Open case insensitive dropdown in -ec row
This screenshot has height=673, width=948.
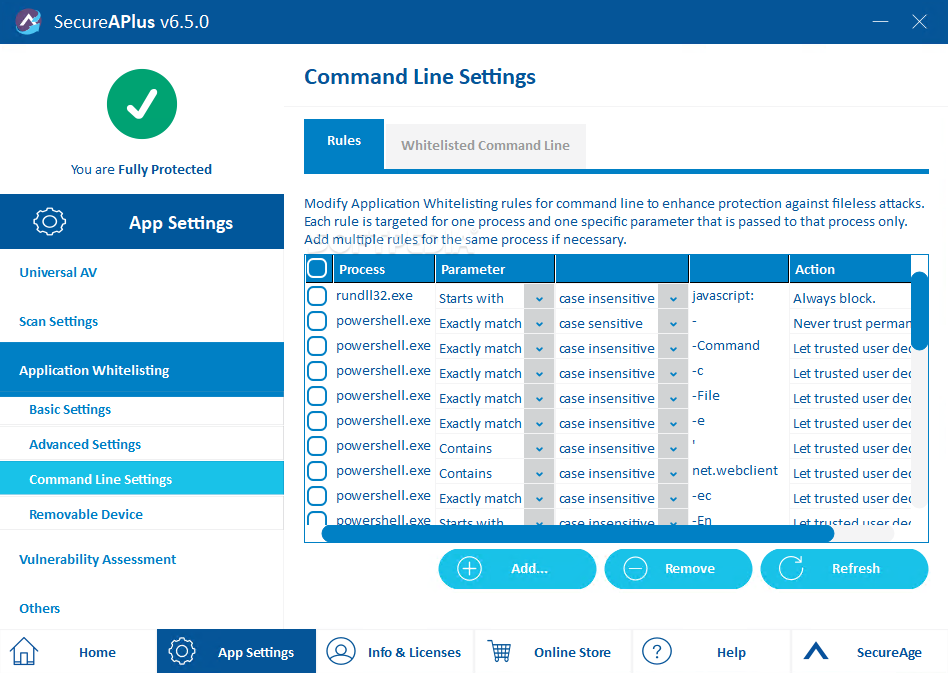click(x=673, y=499)
